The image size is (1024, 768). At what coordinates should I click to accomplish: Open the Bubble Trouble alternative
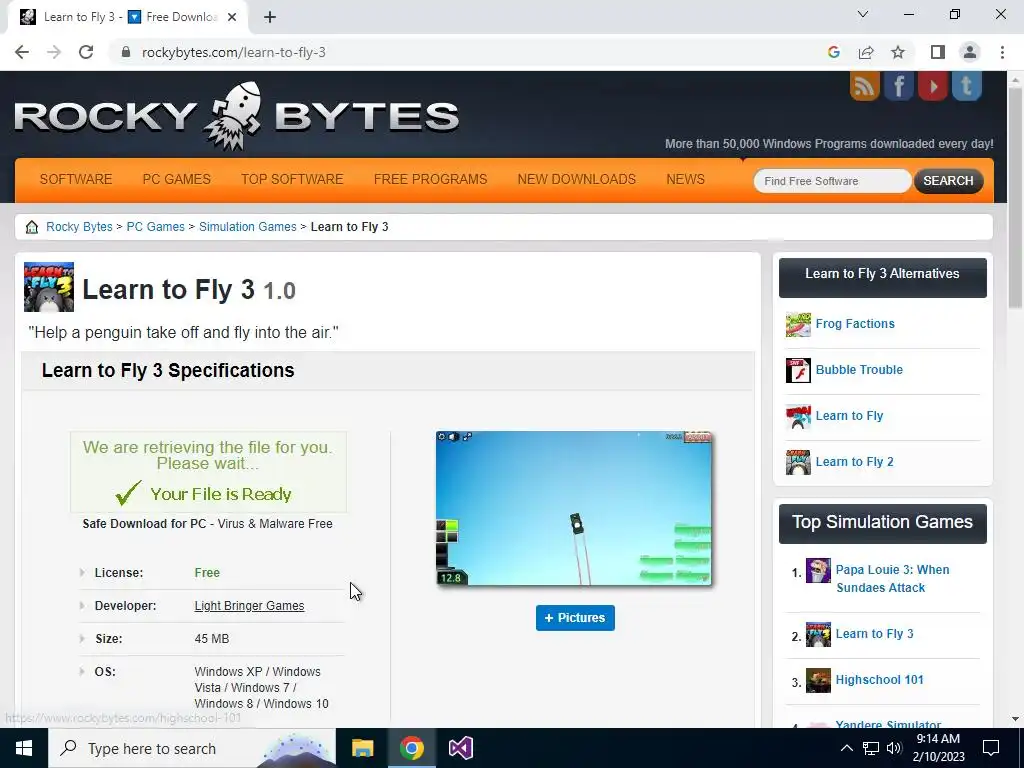pyautogui.click(x=859, y=370)
